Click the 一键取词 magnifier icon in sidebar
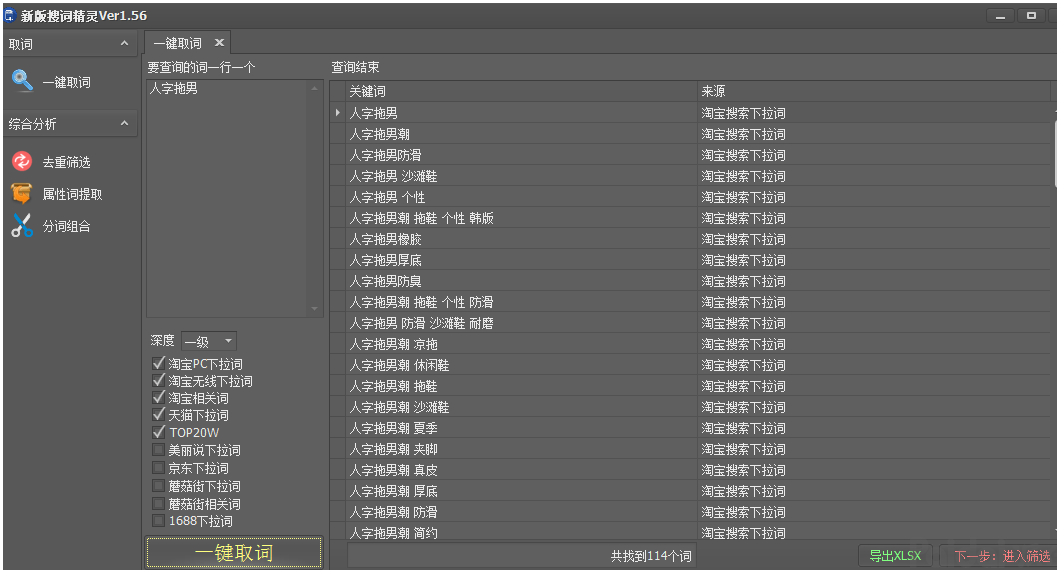This screenshot has width=1057, height=570. click(x=22, y=82)
